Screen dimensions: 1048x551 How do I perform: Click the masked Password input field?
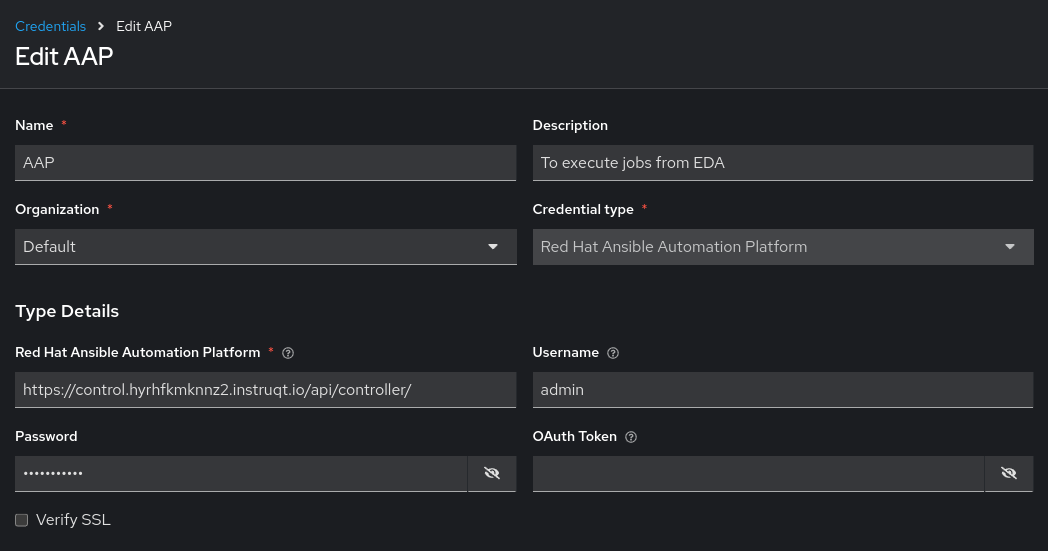click(241, 473)
